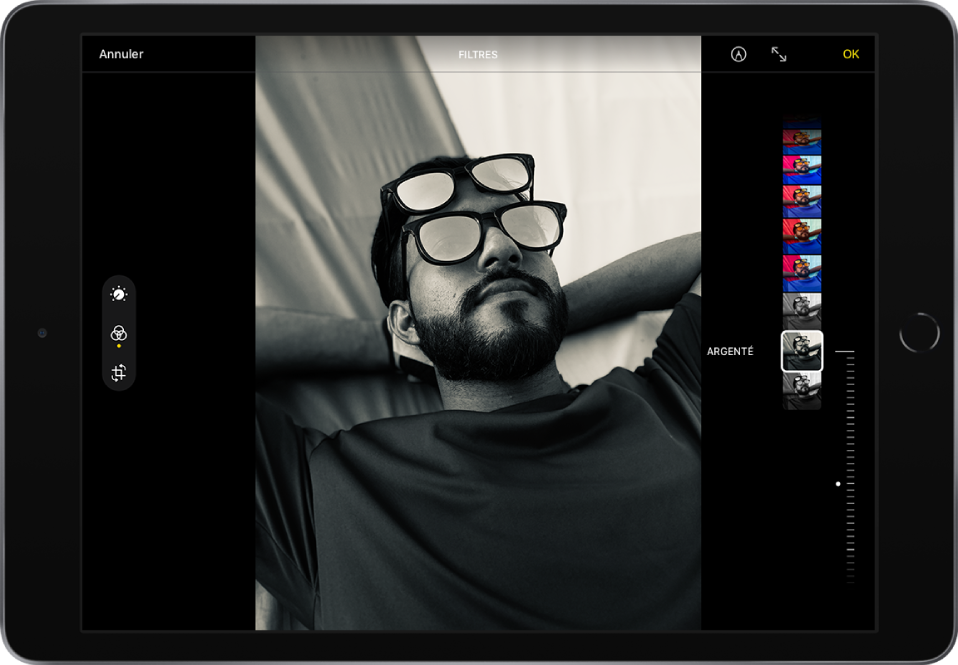Confirm edits with the yellow OK button
The height and width of the screenshot is (665, 958).
pos(850,54)
